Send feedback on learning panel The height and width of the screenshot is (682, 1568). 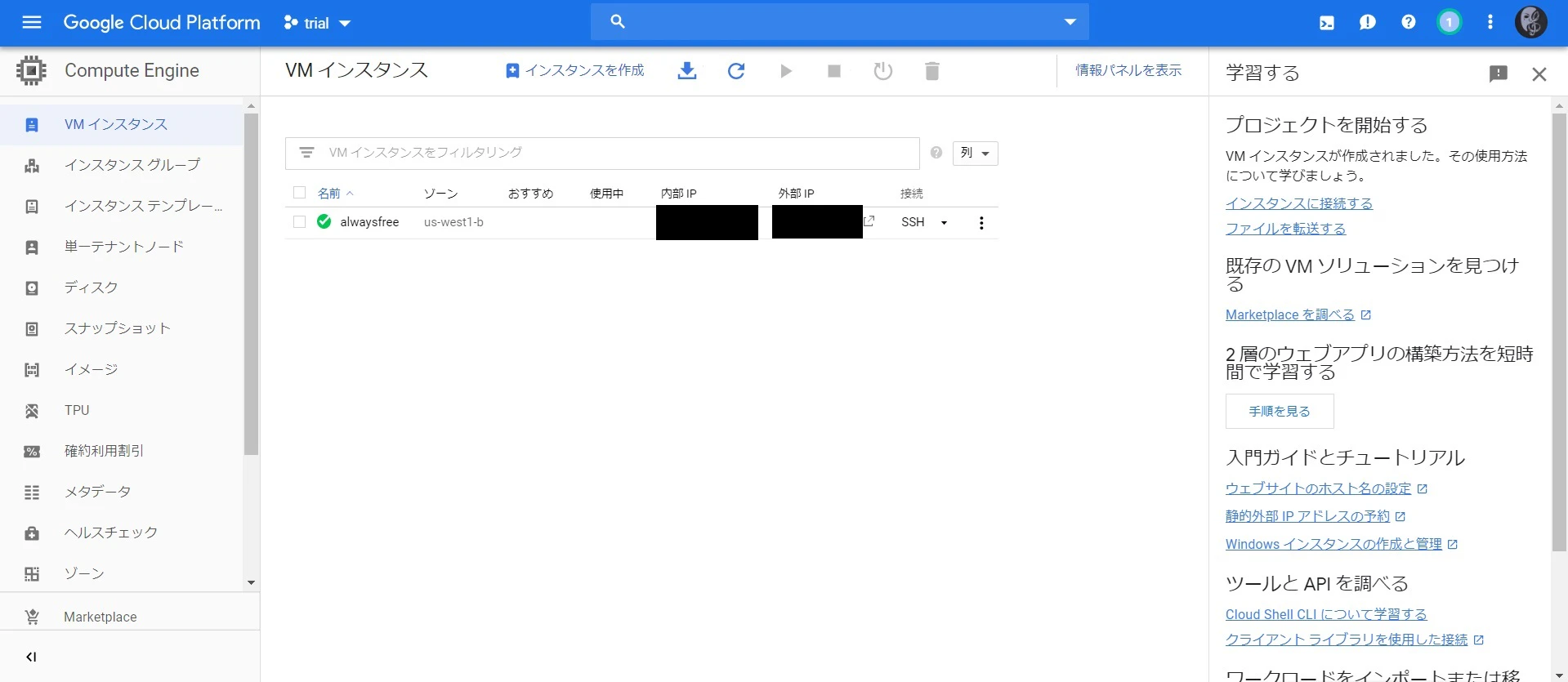[1498, 74]
